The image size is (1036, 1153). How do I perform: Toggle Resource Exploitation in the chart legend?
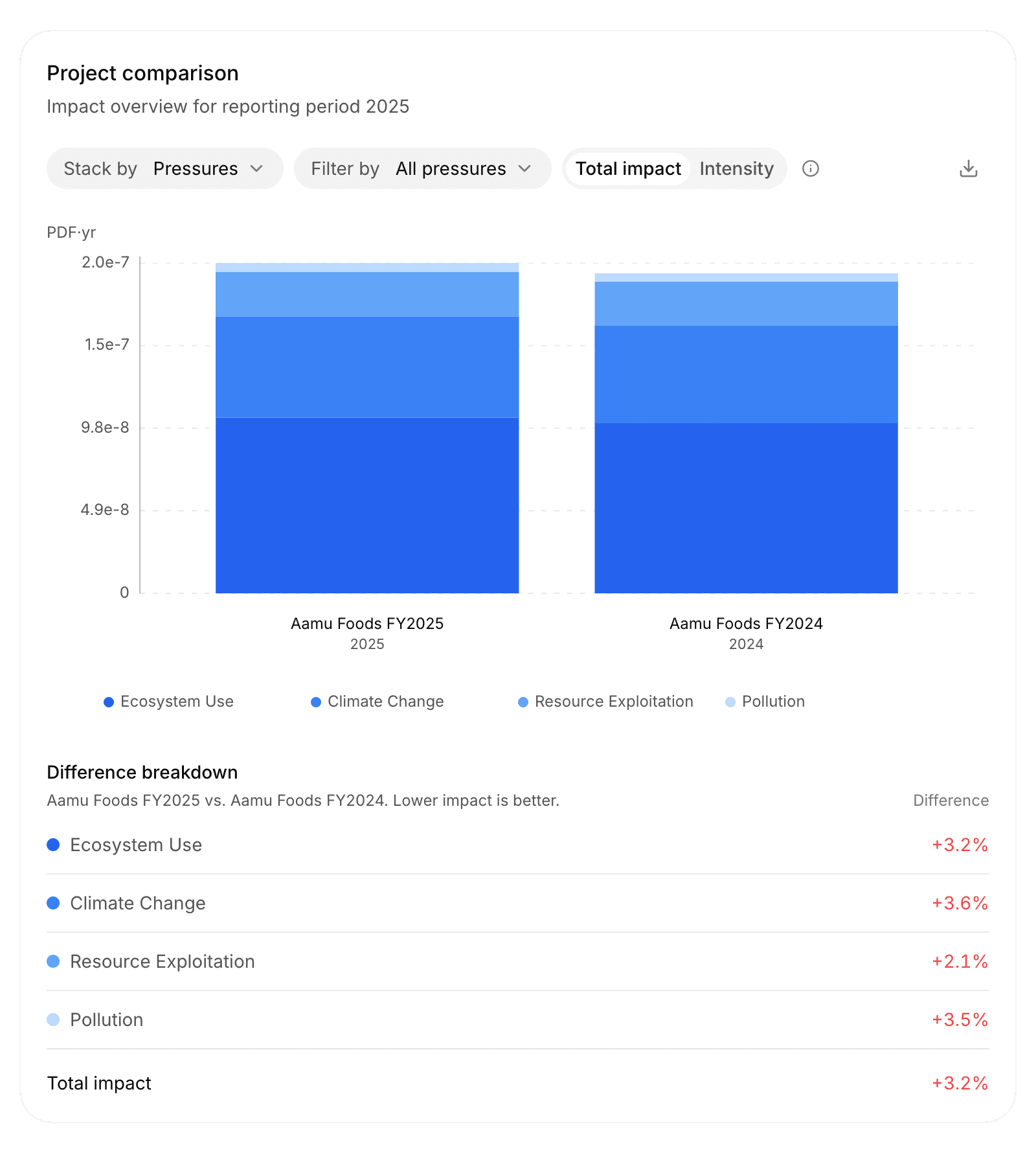tap(605, 702)
